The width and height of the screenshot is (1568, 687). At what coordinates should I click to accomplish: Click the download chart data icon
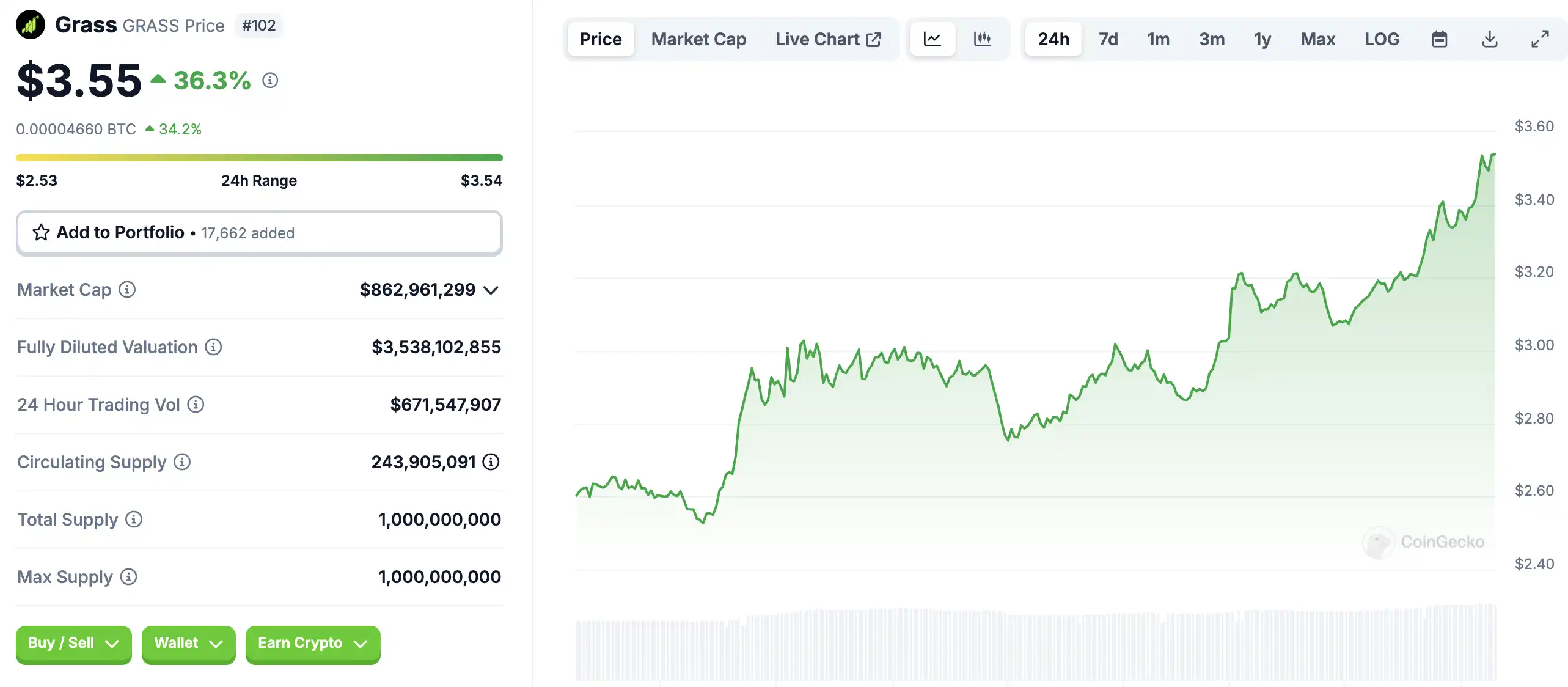pyautogui.click(x=1490, y=39)
